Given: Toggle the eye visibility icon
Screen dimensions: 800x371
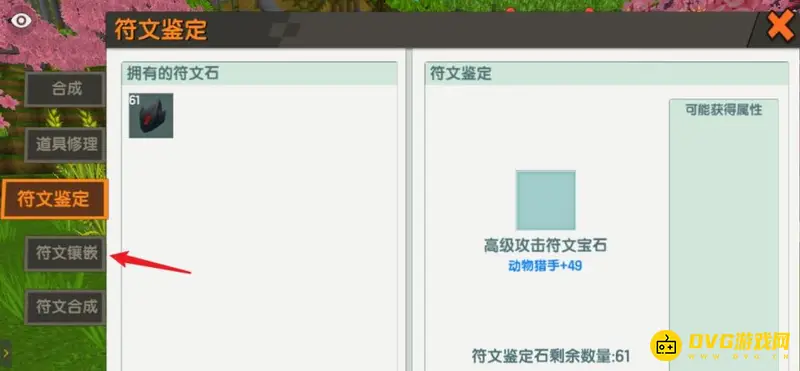Looking at the screenshot, I should click(x=21, y=20).
